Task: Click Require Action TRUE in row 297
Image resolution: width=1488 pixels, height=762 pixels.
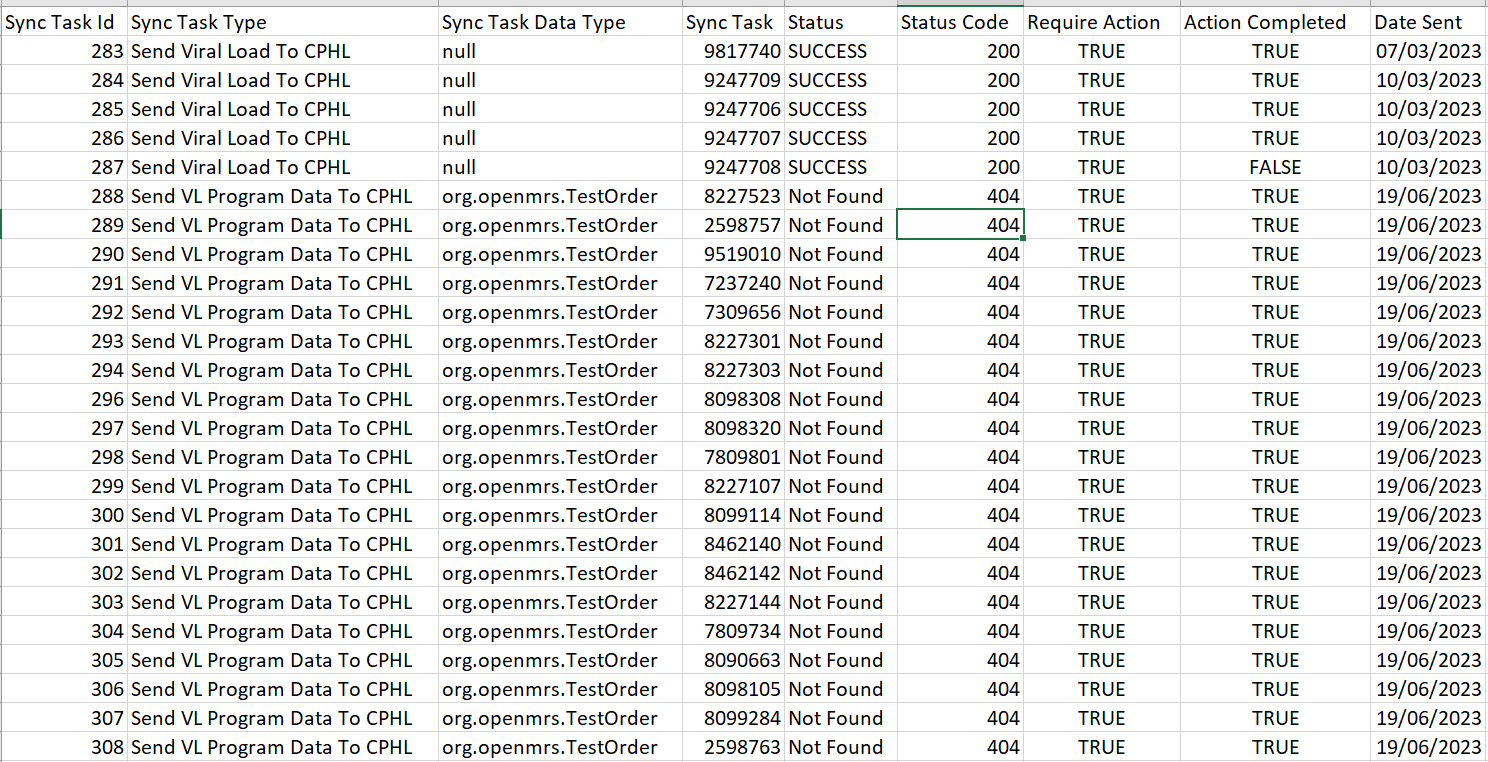Action: (1102, 428)
